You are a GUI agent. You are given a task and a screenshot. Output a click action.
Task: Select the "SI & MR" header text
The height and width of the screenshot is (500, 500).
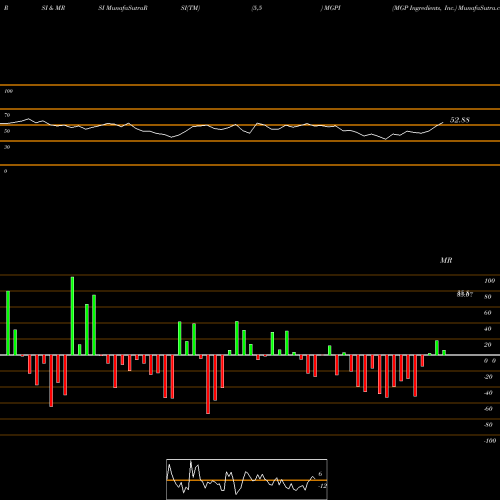[53, 8]
